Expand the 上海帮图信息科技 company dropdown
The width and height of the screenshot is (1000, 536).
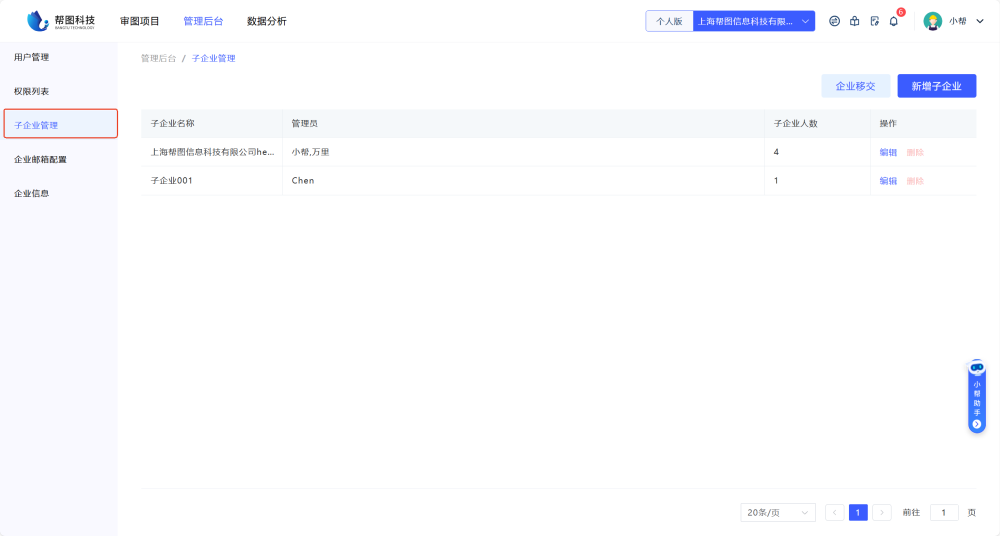pos(754,21)
